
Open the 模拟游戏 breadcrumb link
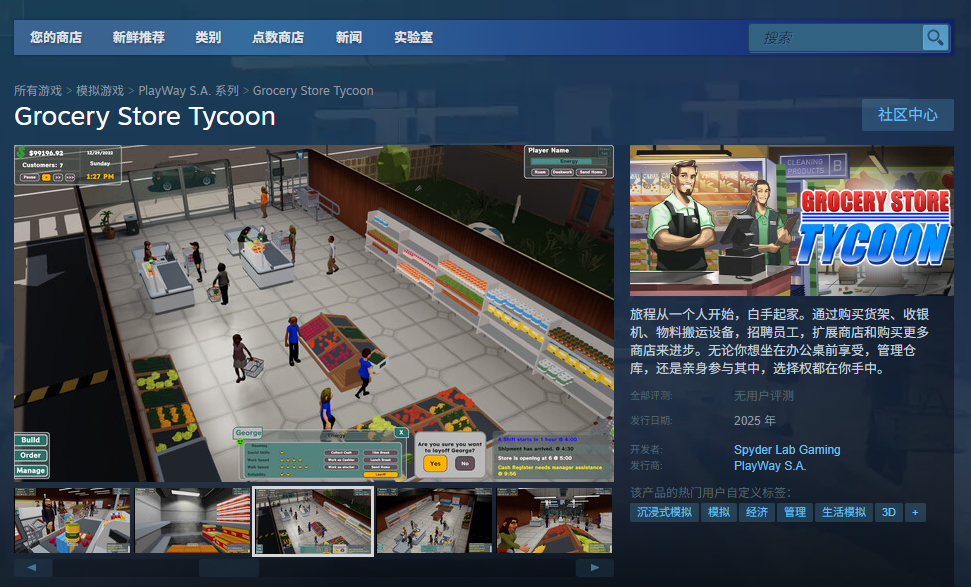[x=100, y=91]
